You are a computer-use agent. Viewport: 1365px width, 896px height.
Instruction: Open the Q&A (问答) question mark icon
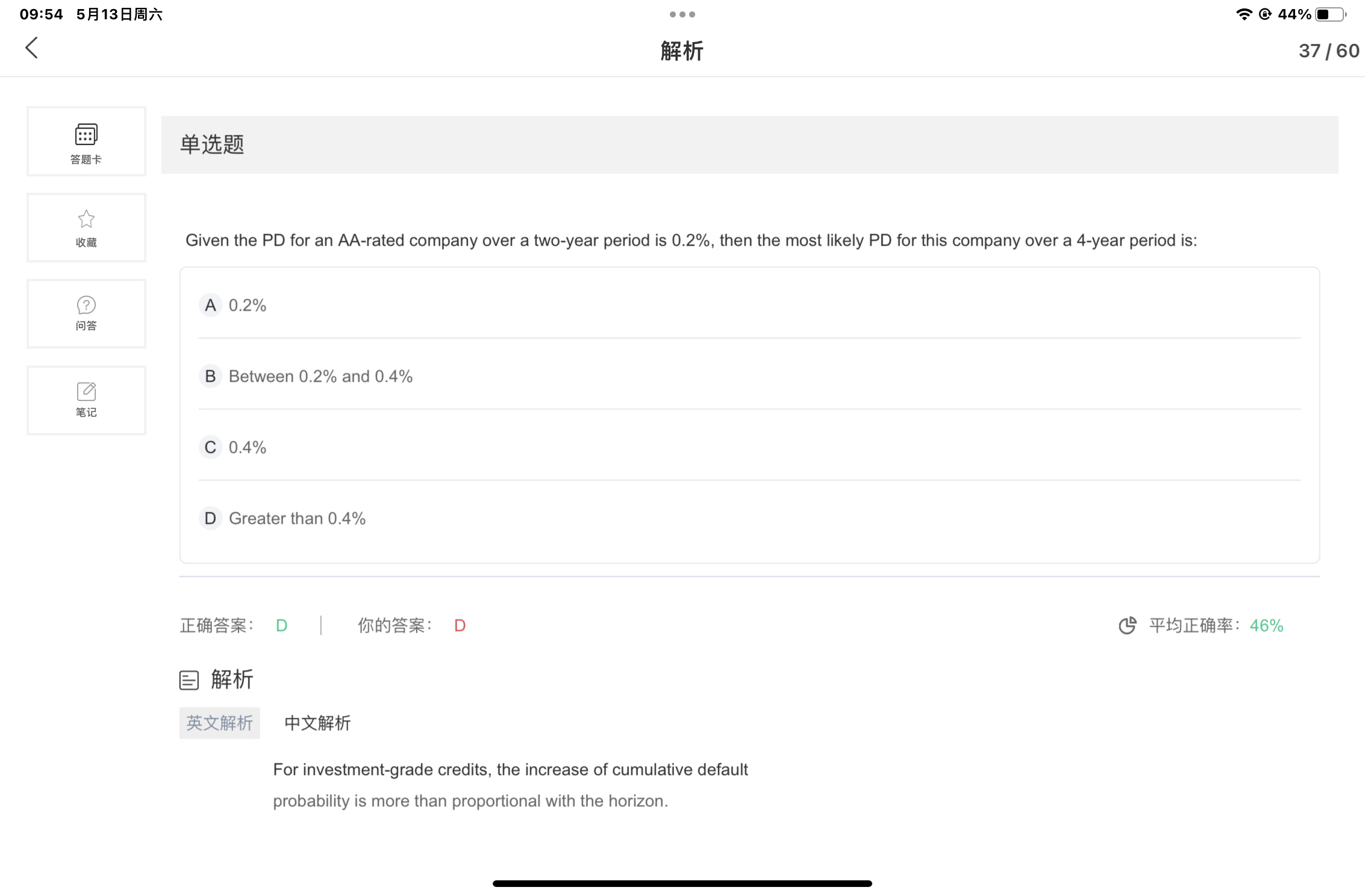pyautogui.click(x=86, y=305)
